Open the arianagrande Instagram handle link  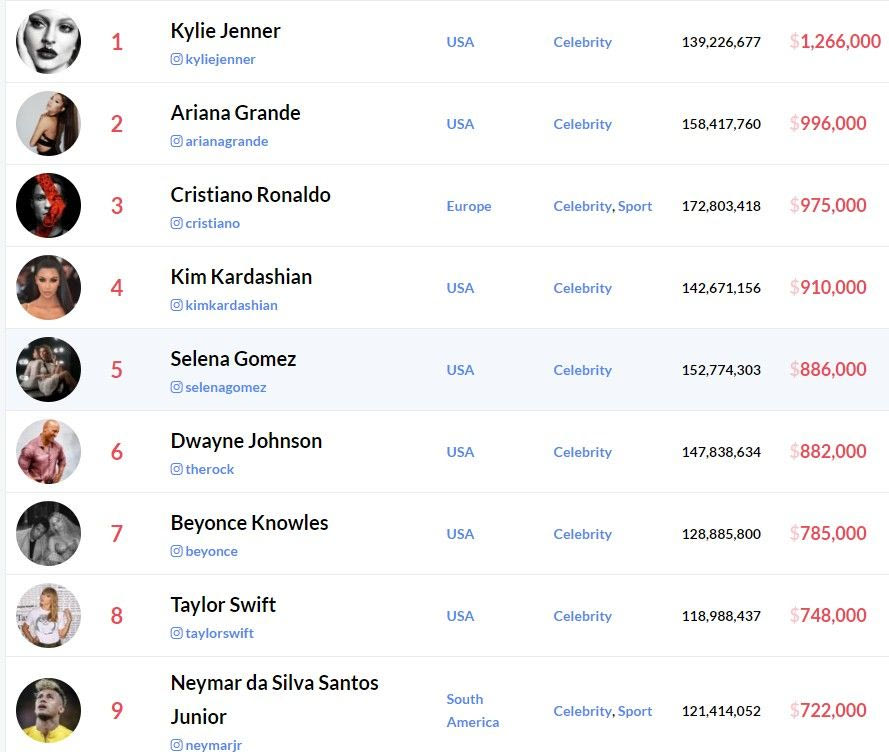227,142
